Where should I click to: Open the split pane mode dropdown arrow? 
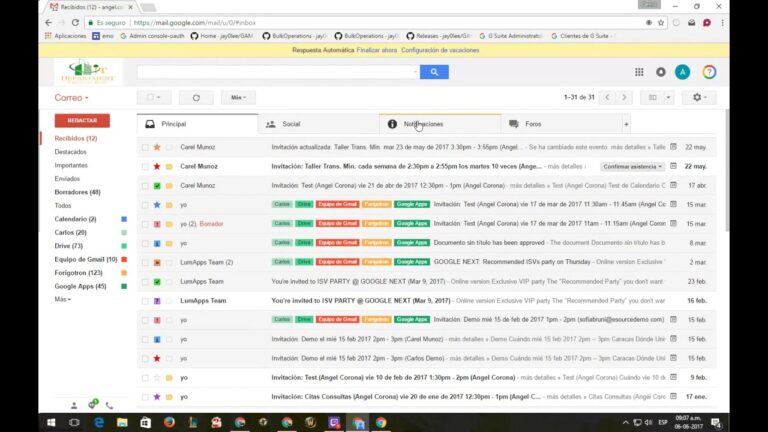tap(668, 97)
